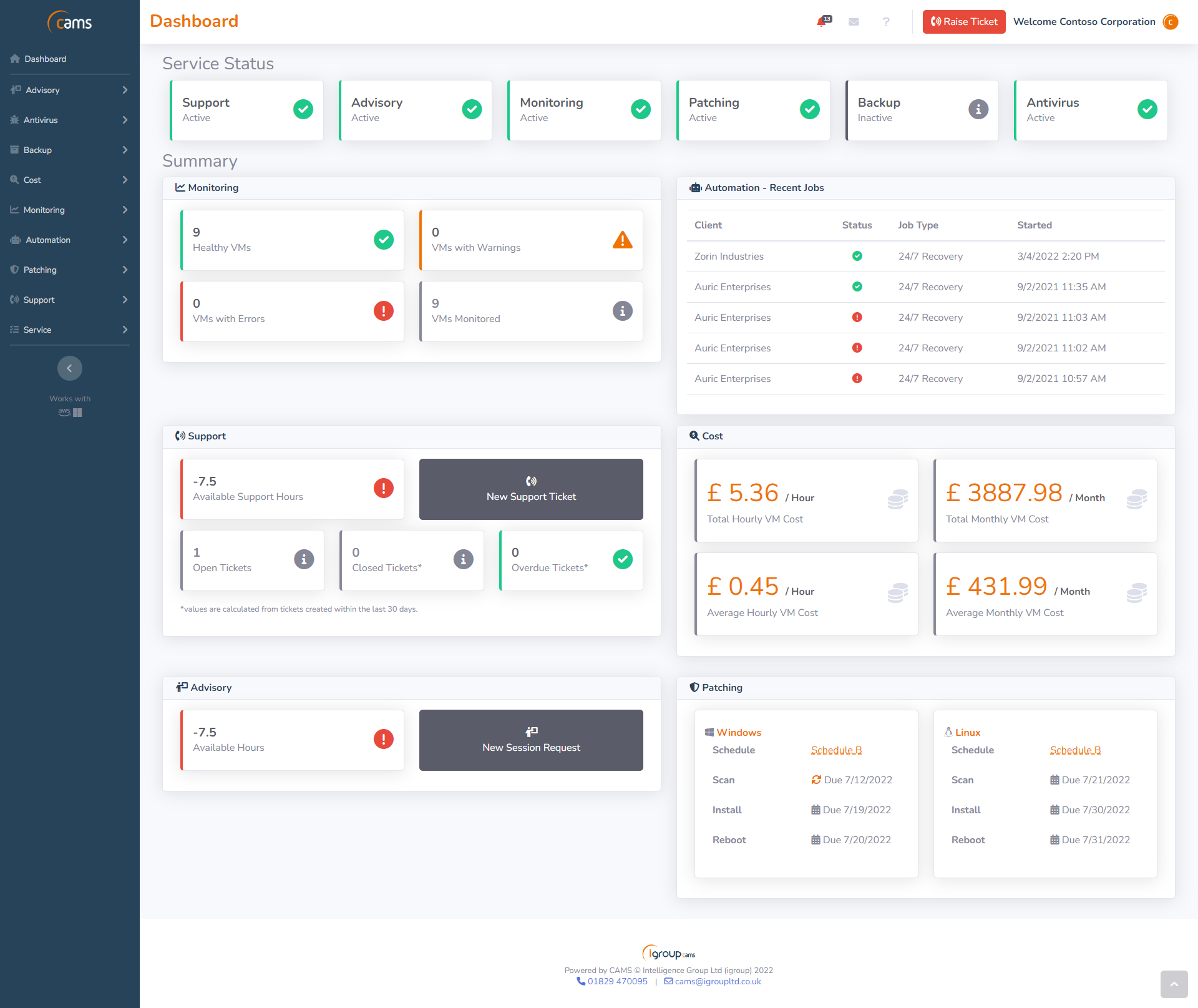Open Windows Schedule B link
Image resolution: width=1198 pixels, height=1008 pixels.
(836, 750)
